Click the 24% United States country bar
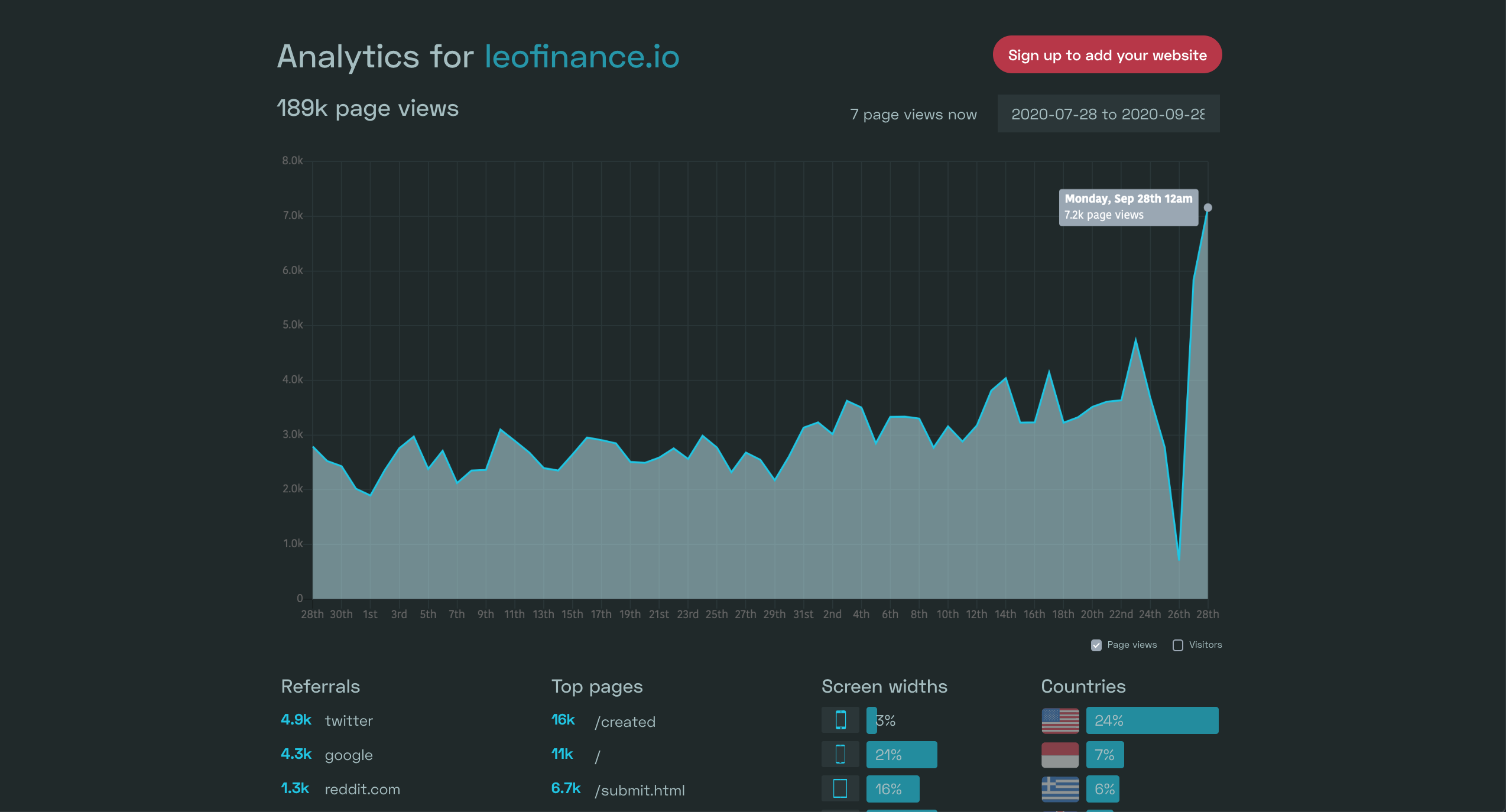1506x812 pixels. pyautogui.click(x=1153, y=720)
